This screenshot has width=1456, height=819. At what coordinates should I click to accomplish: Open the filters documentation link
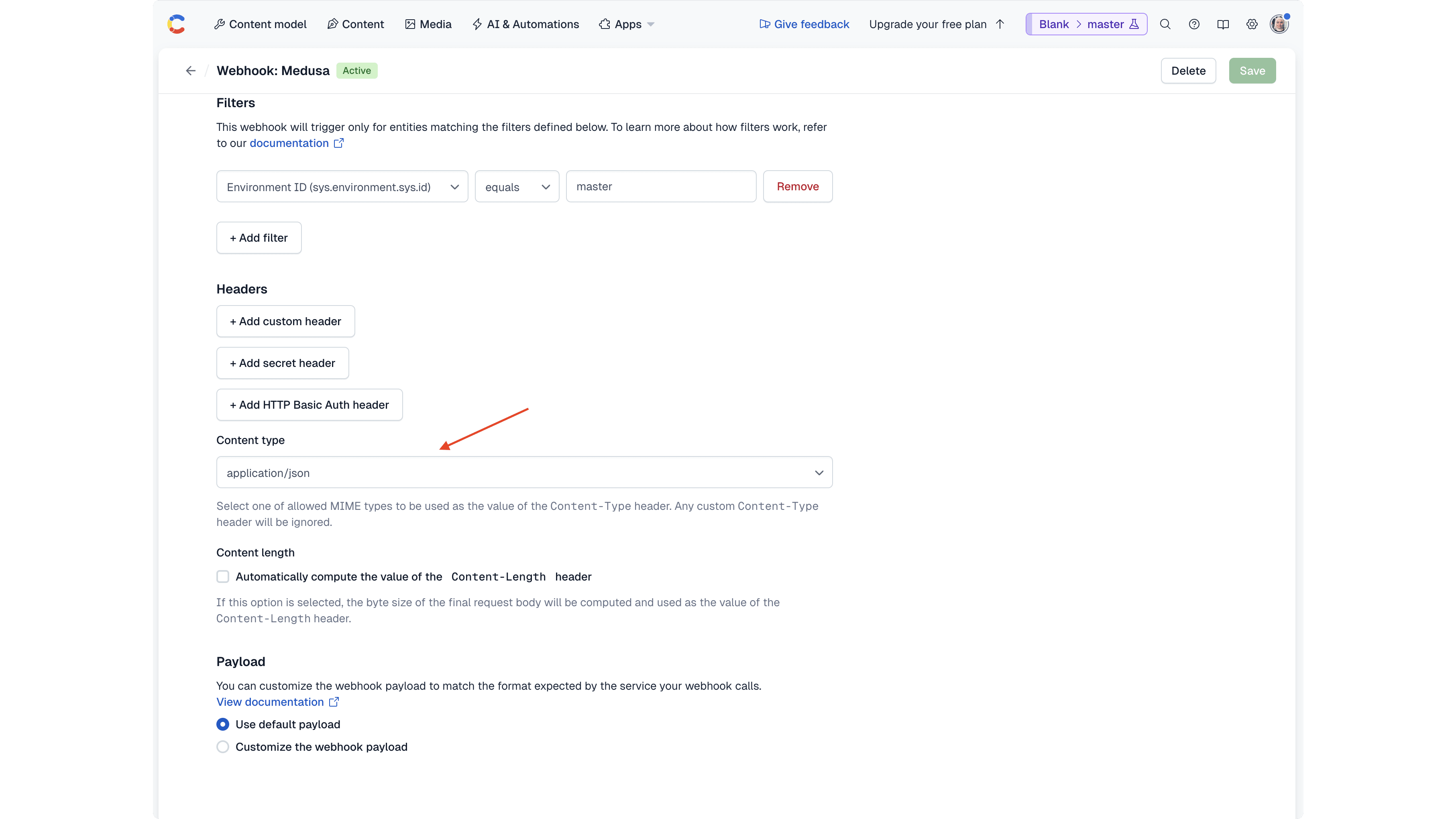[x=289, y=143]
